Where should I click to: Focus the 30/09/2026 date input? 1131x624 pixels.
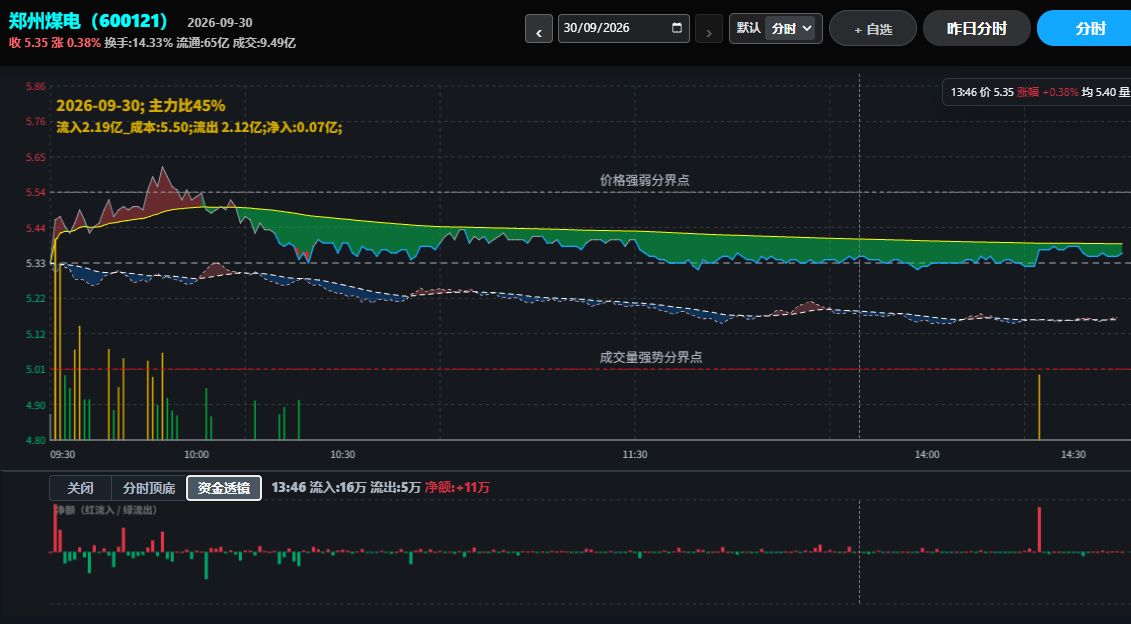tap(623, 29)
